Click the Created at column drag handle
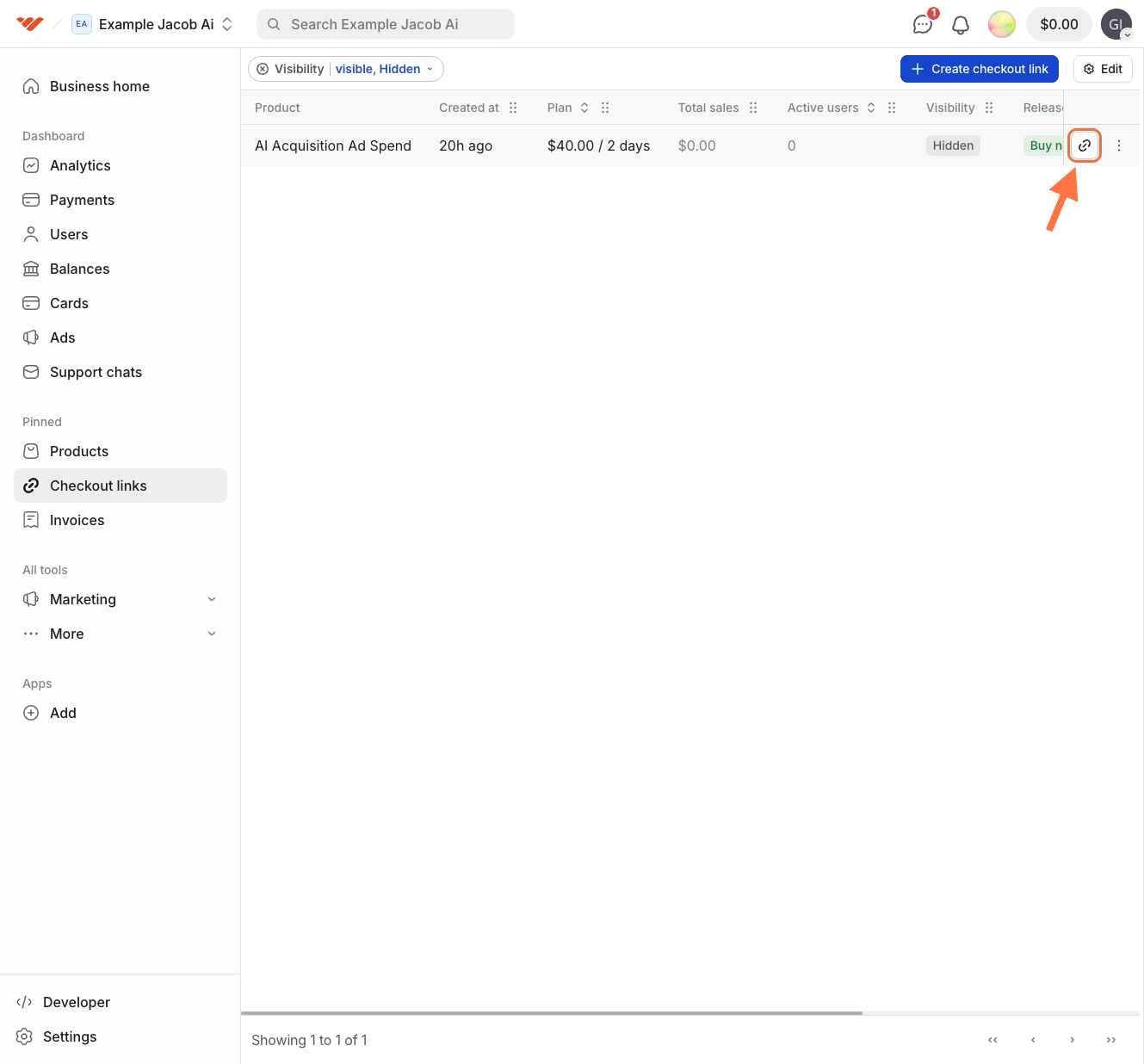 click(x=513, y=108)
